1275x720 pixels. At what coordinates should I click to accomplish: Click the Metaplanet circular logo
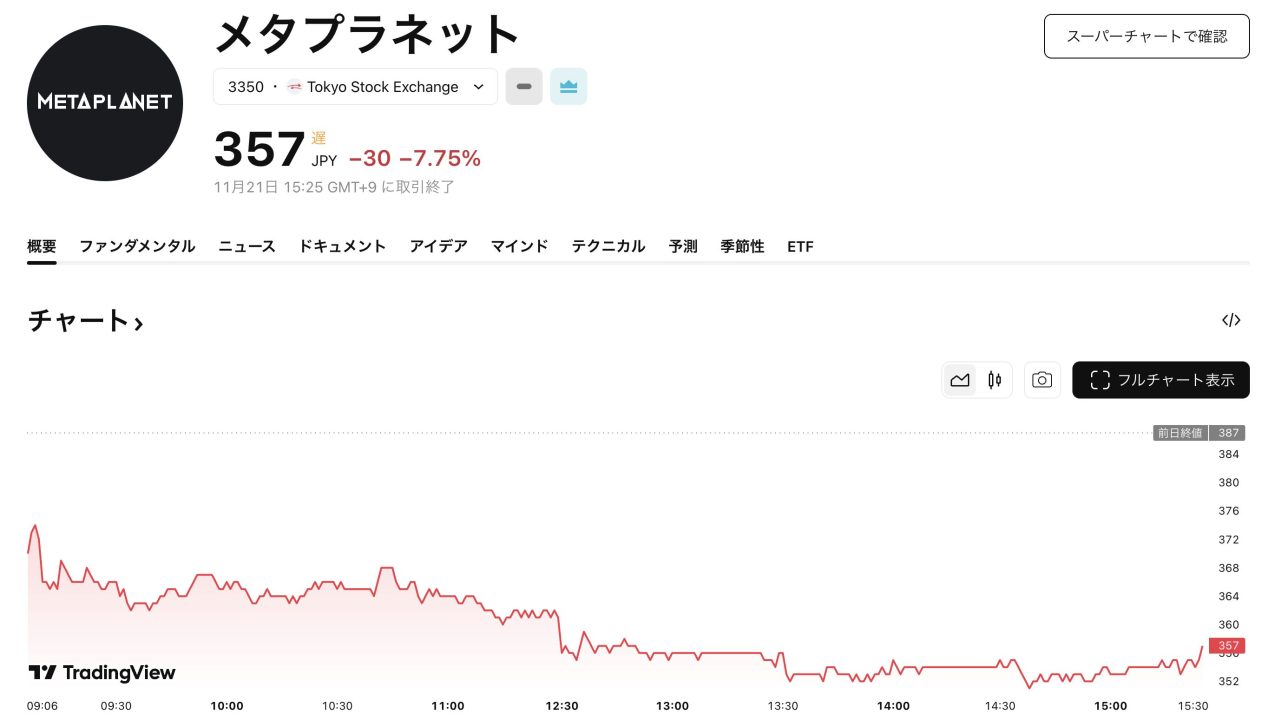[105, 103]
